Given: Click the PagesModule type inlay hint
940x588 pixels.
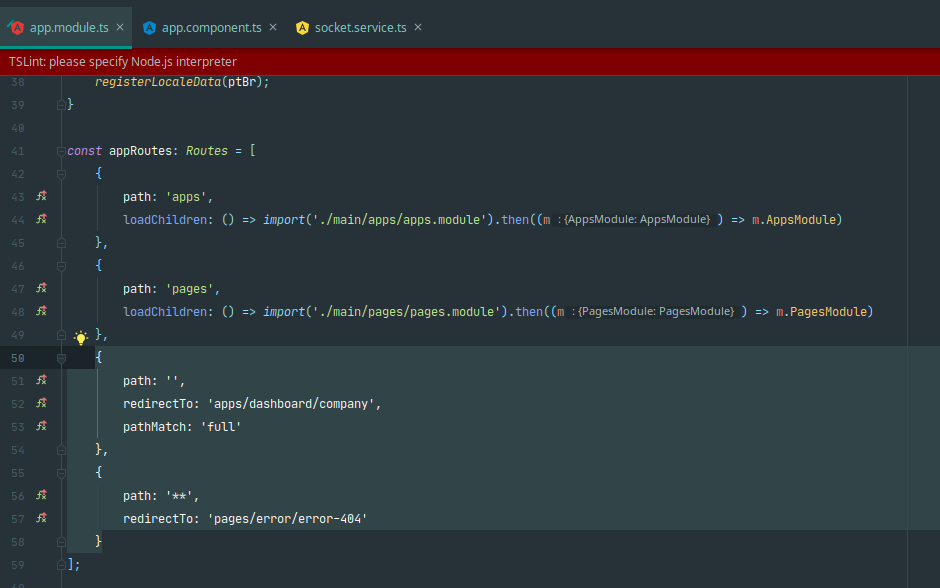Looking at the screenshot, I should click(x=653, y=312).
